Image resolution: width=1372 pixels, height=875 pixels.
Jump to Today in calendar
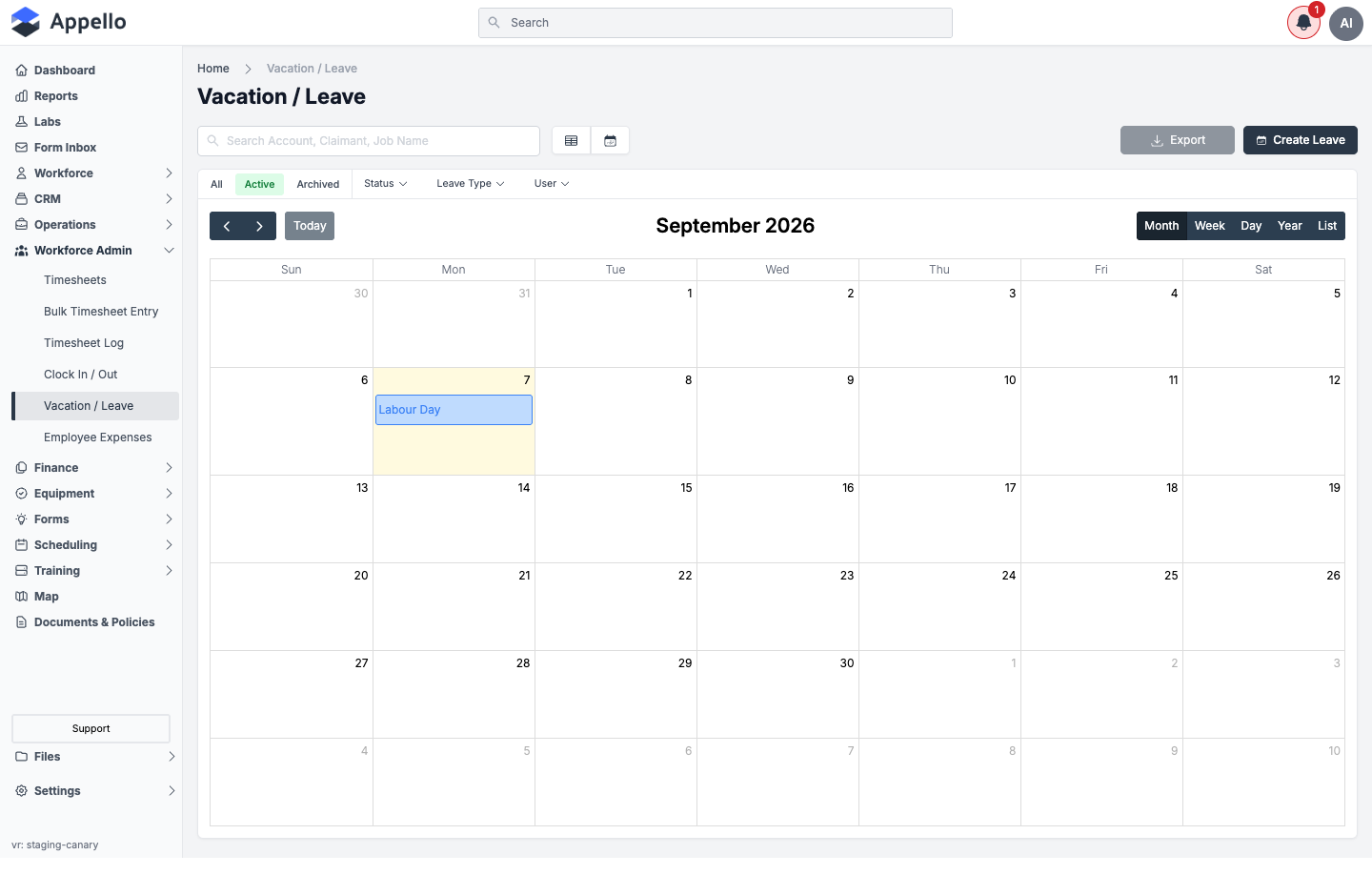(310, 226)
